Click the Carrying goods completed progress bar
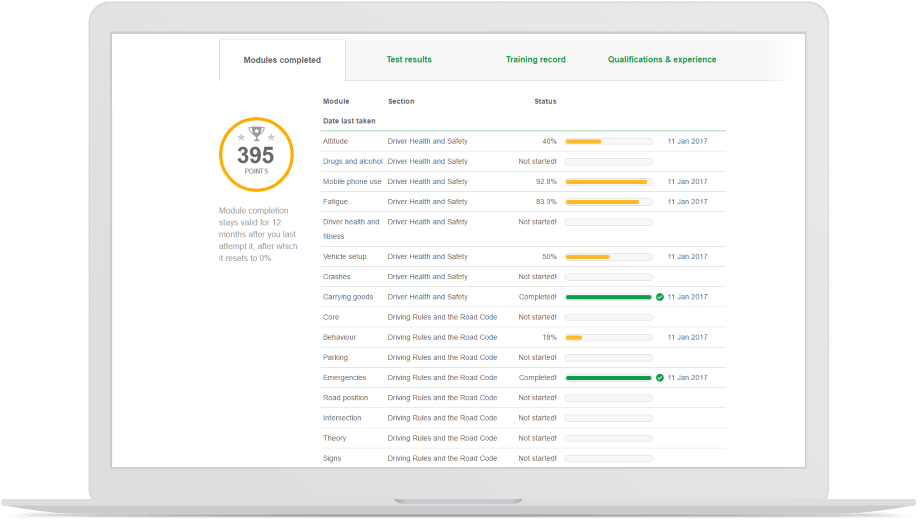Image resolution: width=920 pixels, height=524 pixels. point(608,297)
